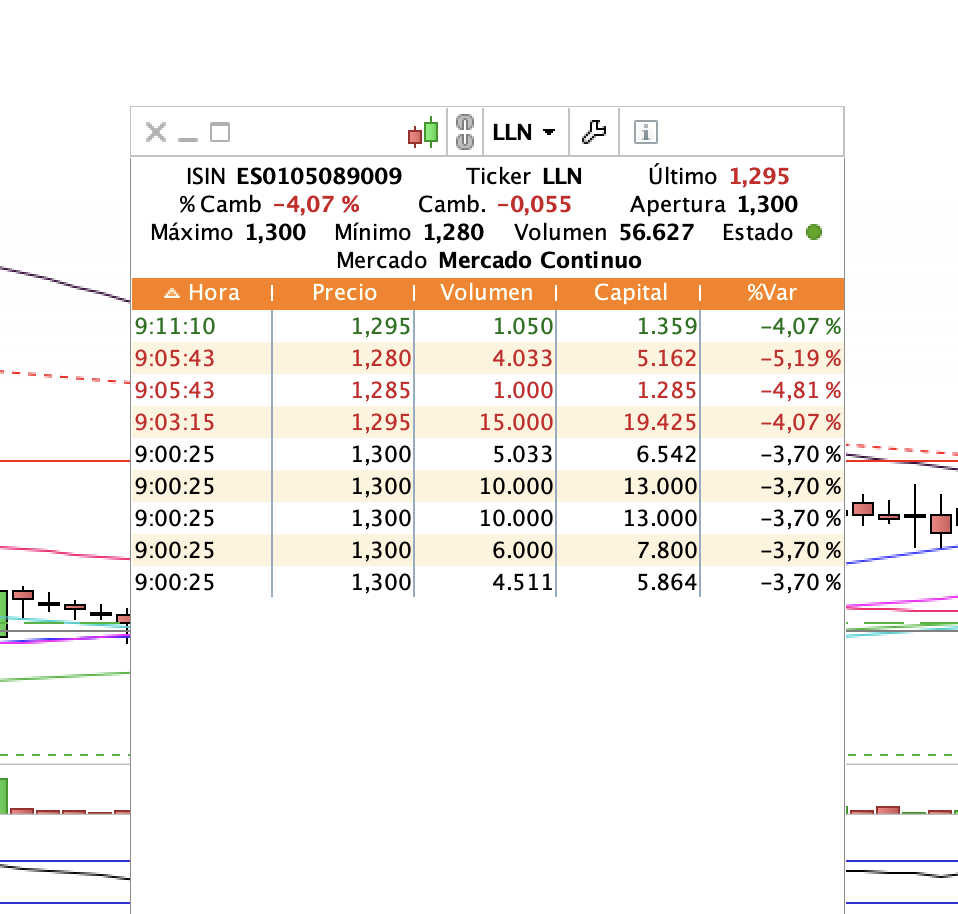Sort by the Hora column header
Screen dimensions: 958x914
coord(202,293)
